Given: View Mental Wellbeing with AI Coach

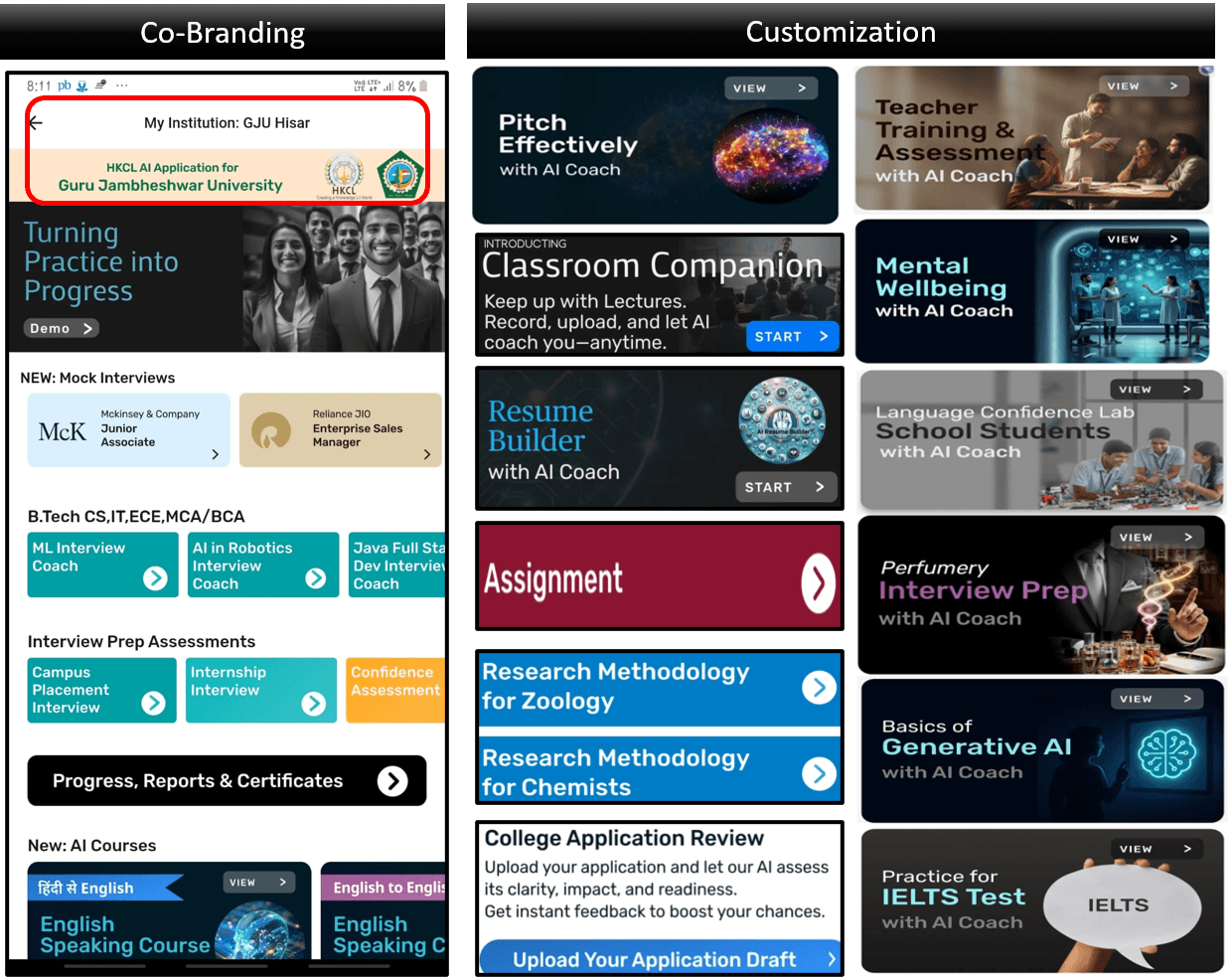Looking at the screenshot, I should point(1146,240).
